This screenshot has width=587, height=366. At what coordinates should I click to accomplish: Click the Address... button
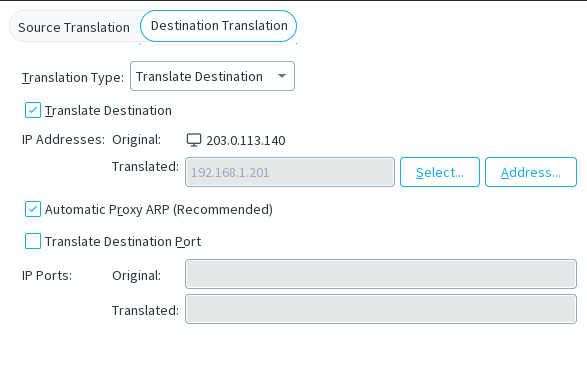(531, 172)
